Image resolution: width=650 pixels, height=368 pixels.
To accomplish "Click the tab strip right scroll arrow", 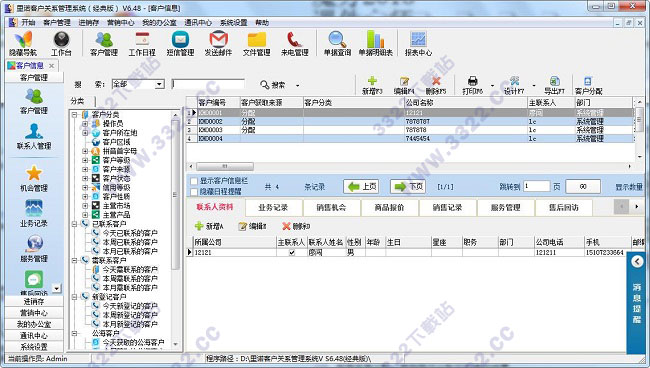I will (x=636, y=206).
